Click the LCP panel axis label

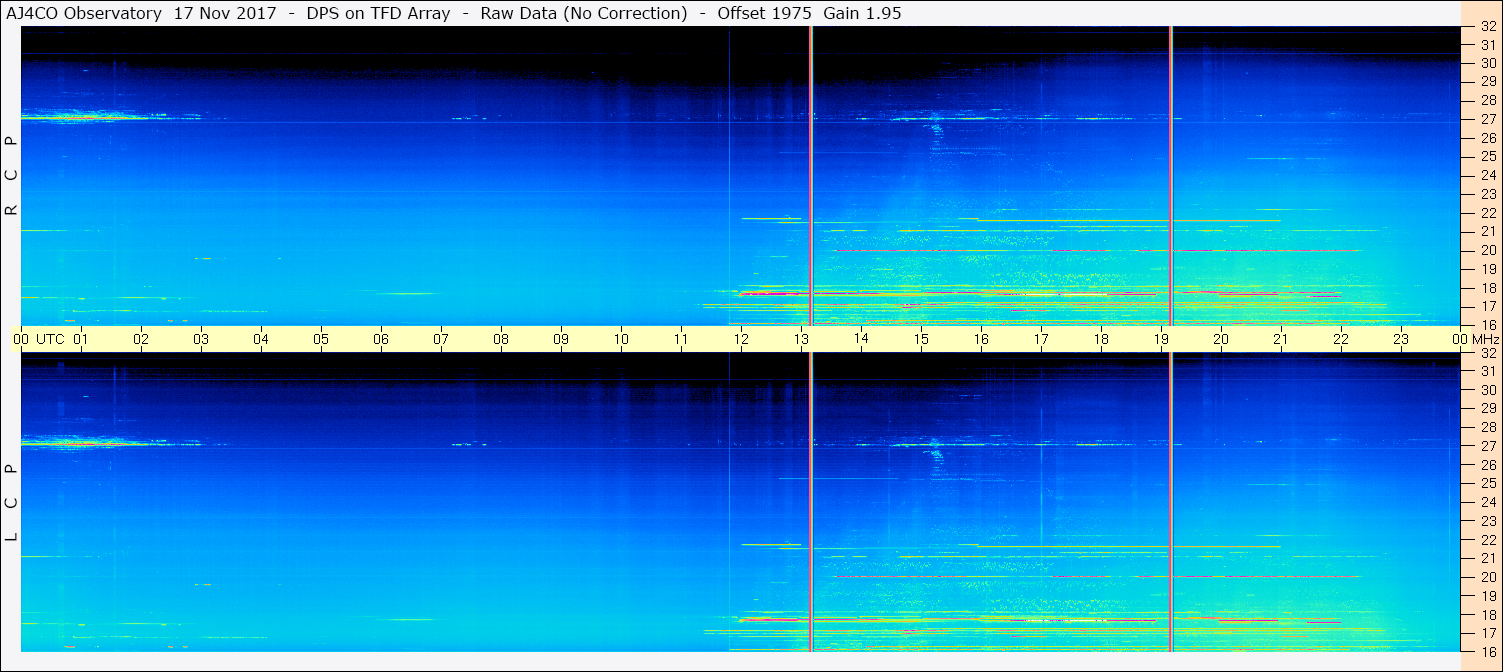pos(12,502)
